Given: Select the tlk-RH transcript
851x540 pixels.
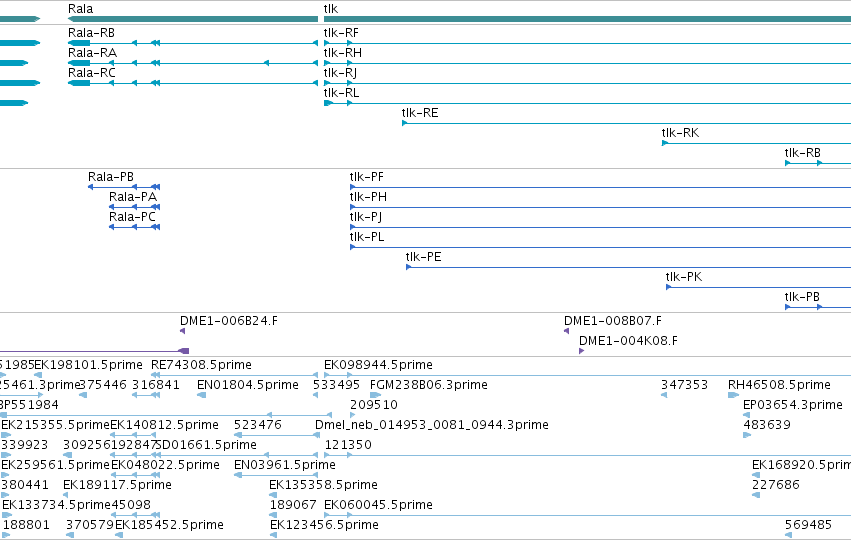Looking at the screenshot, I should 587,63.
